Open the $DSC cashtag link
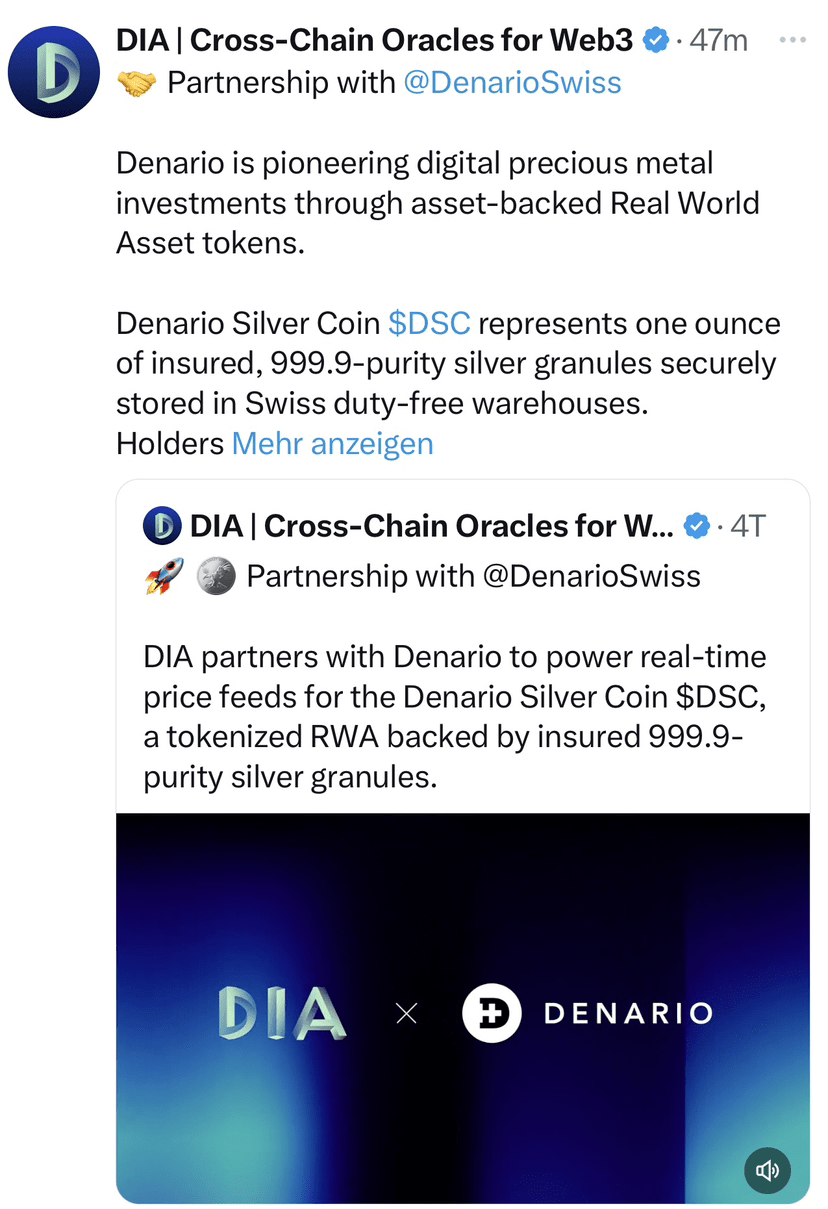 coord(428,324)
